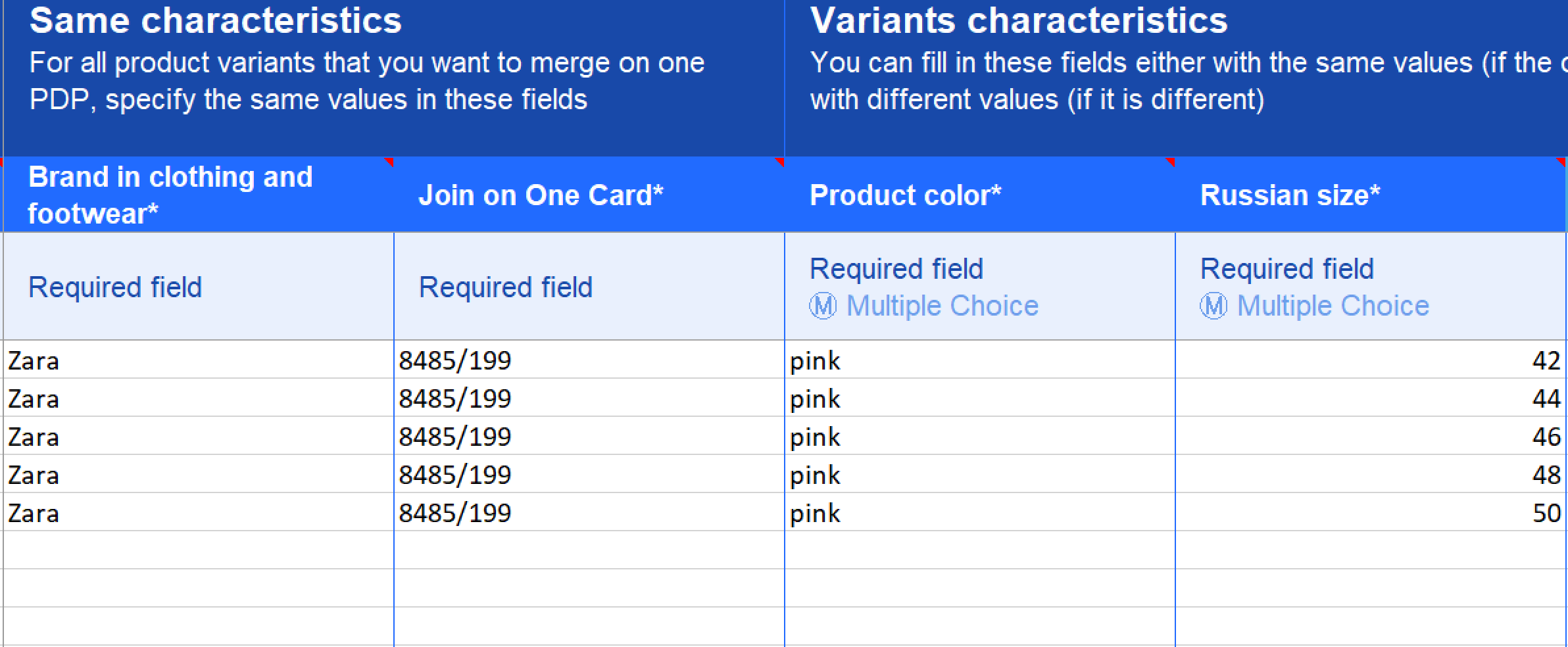The height and width of the screenshot is (647, 1568).
Task: Select the cell with Russian size 48
Action: click(1371, 474)
